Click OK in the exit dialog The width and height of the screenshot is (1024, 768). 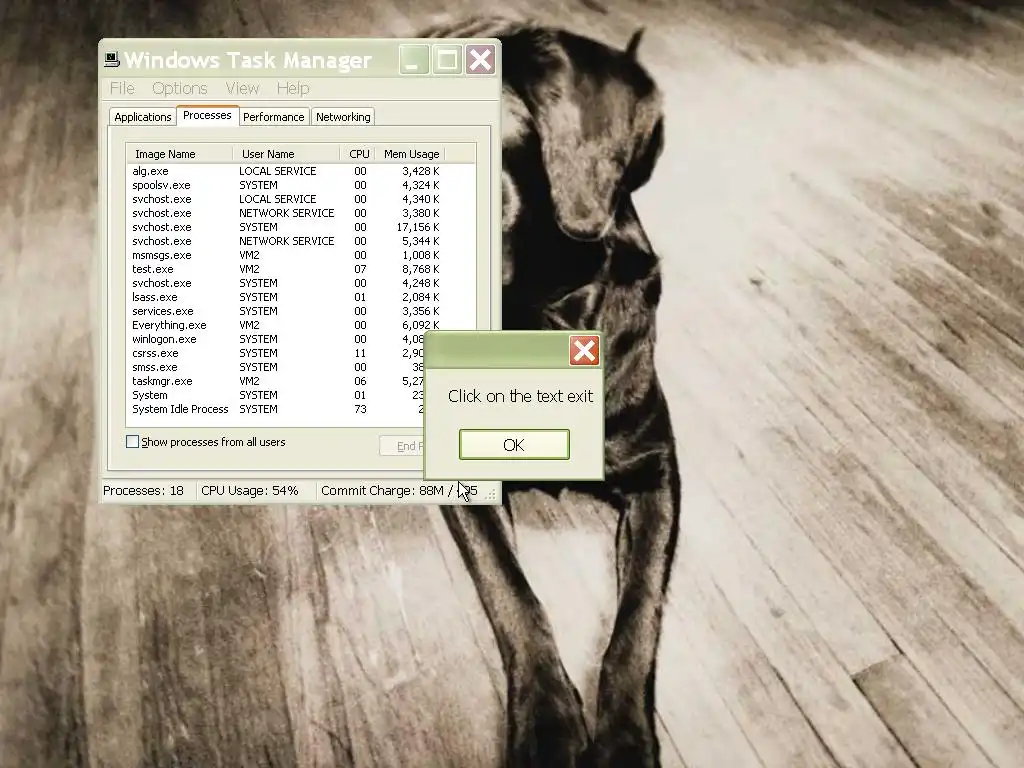[x=514, y=445]
